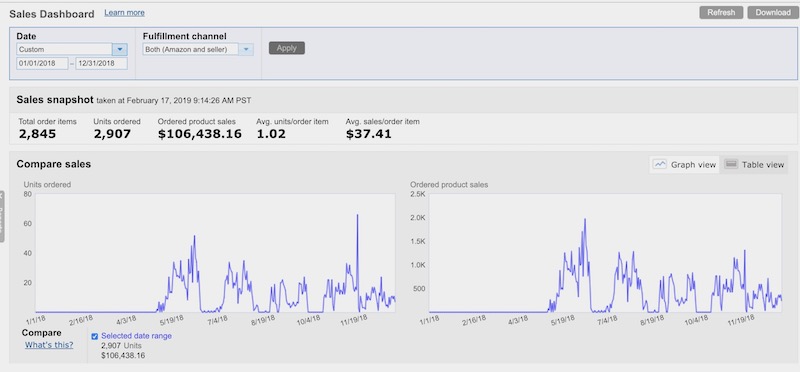Click the Graph view chart icon
Viewport: 800px width, 372px height.
(x=661, y=164)
